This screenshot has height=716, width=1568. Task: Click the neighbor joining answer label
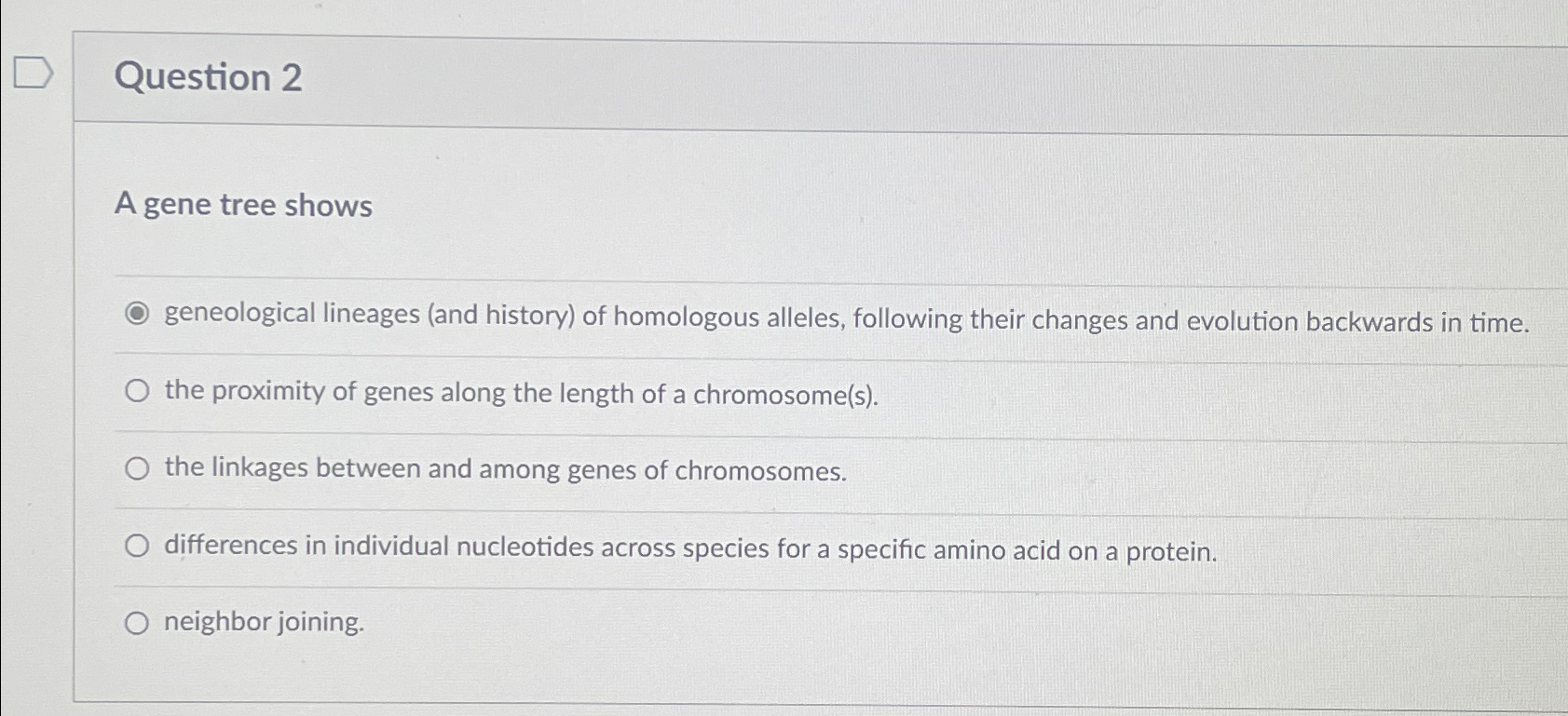(x=264, y=622)
